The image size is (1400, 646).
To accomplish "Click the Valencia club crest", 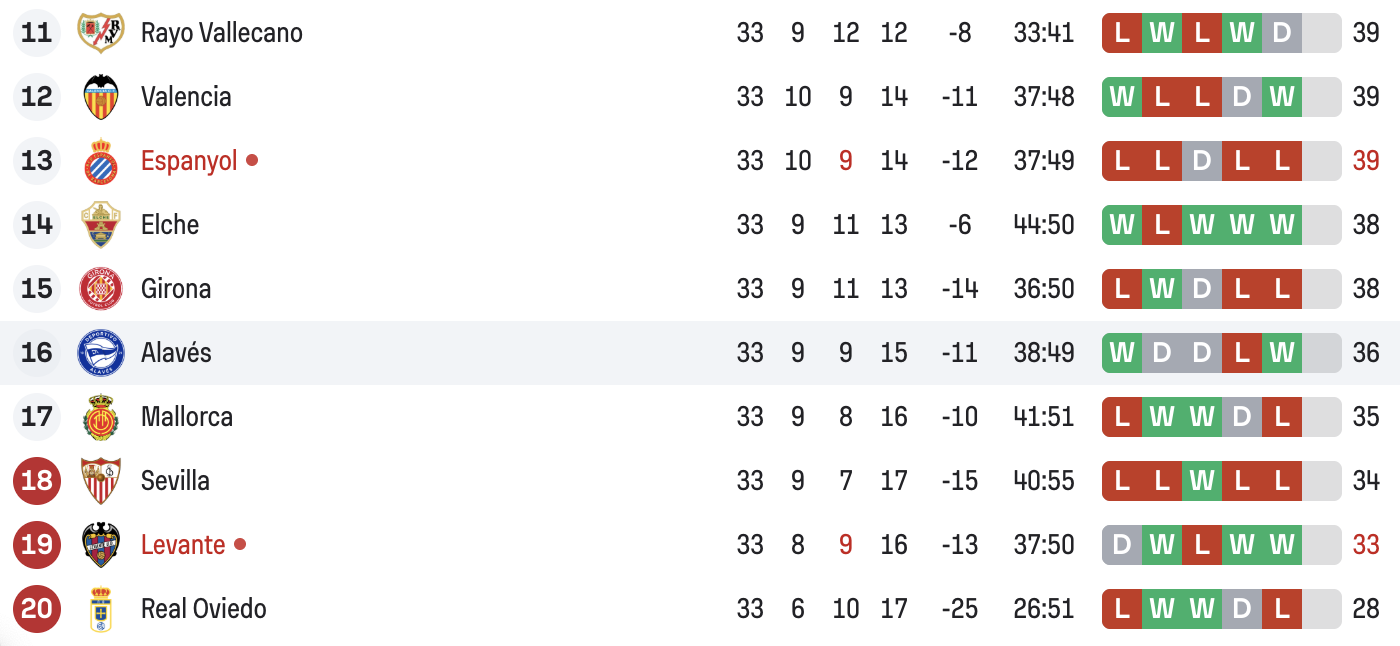I will [x=101, y=97].
